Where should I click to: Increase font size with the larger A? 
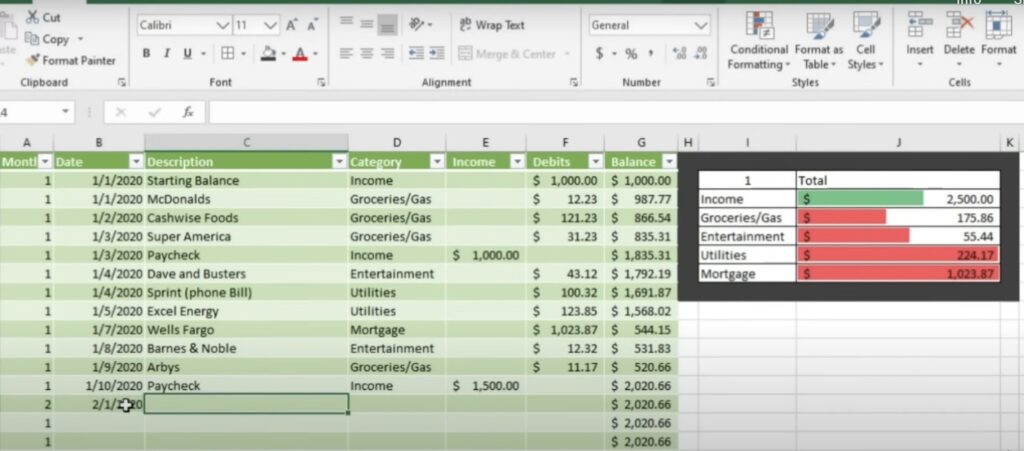tap(292, 25)
